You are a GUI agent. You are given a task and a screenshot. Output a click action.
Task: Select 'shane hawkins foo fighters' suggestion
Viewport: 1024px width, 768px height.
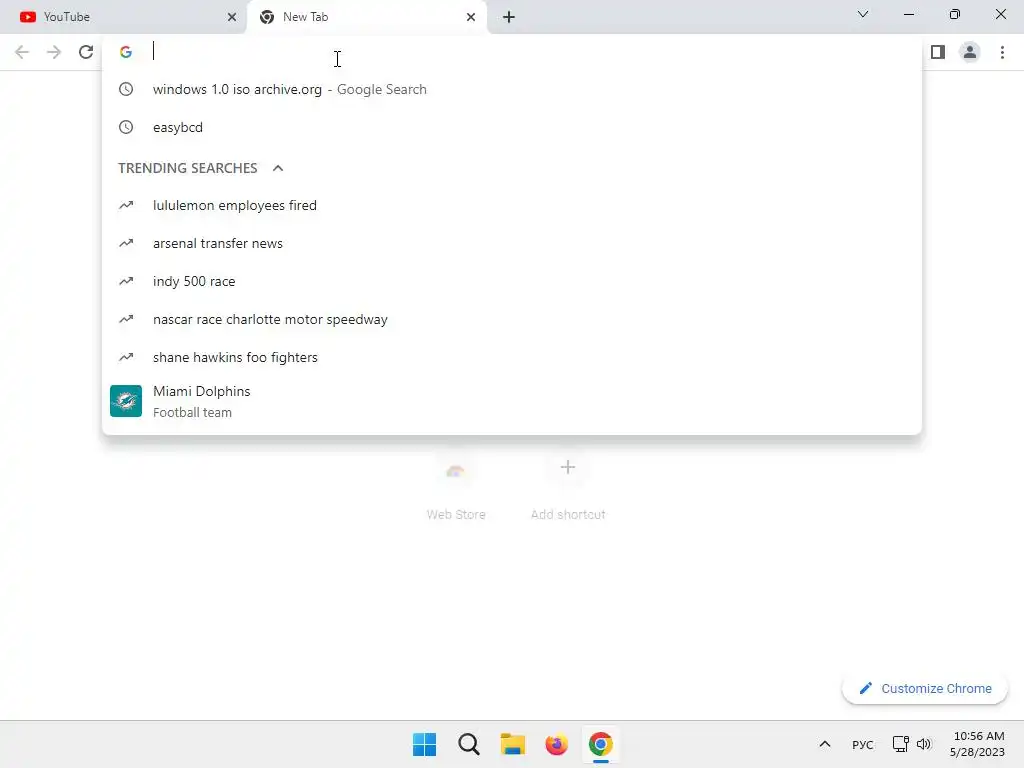point(511,357)
